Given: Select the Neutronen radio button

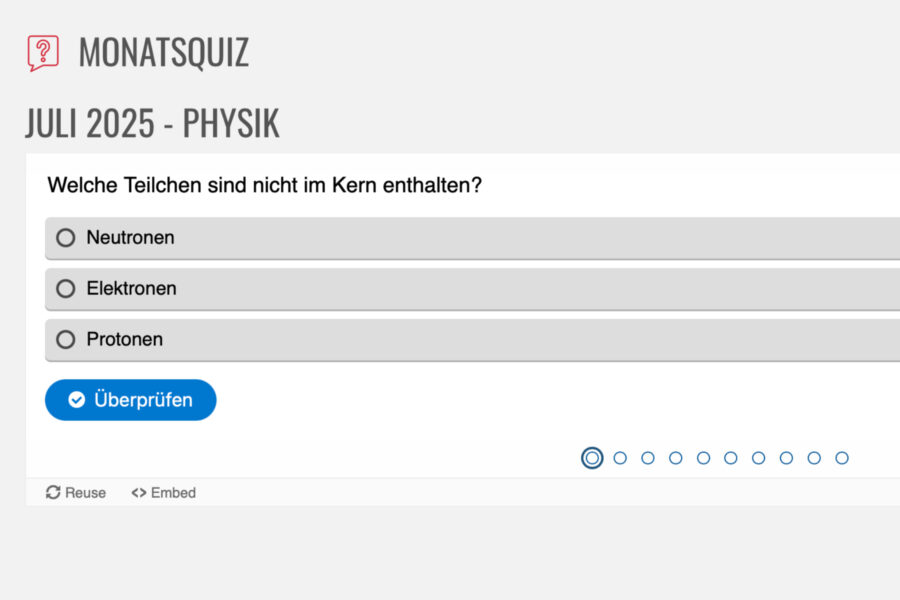Looking at the screenshot, I should coord(66,238).
